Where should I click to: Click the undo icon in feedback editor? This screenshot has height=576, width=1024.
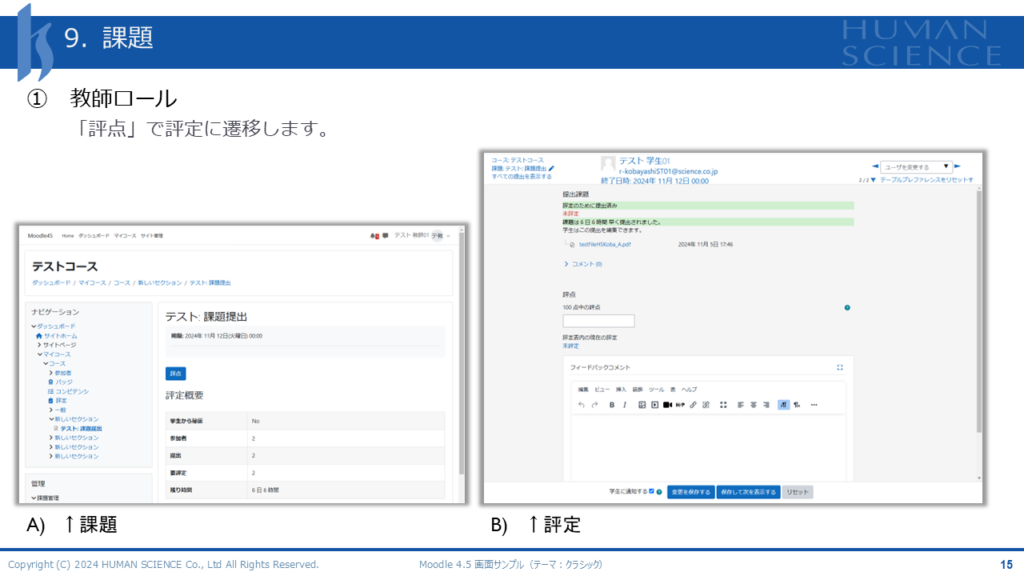581,405
